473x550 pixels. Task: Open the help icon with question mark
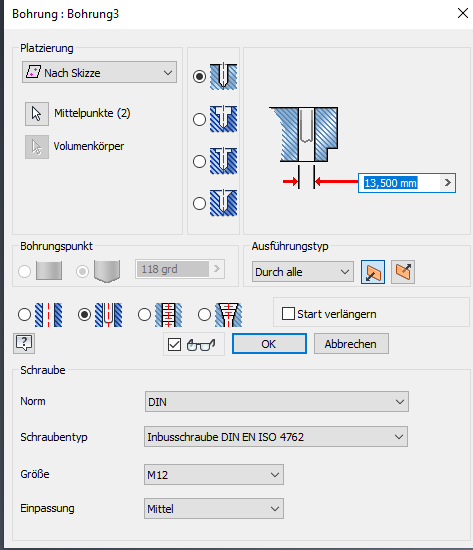click(x=24, y=343)
